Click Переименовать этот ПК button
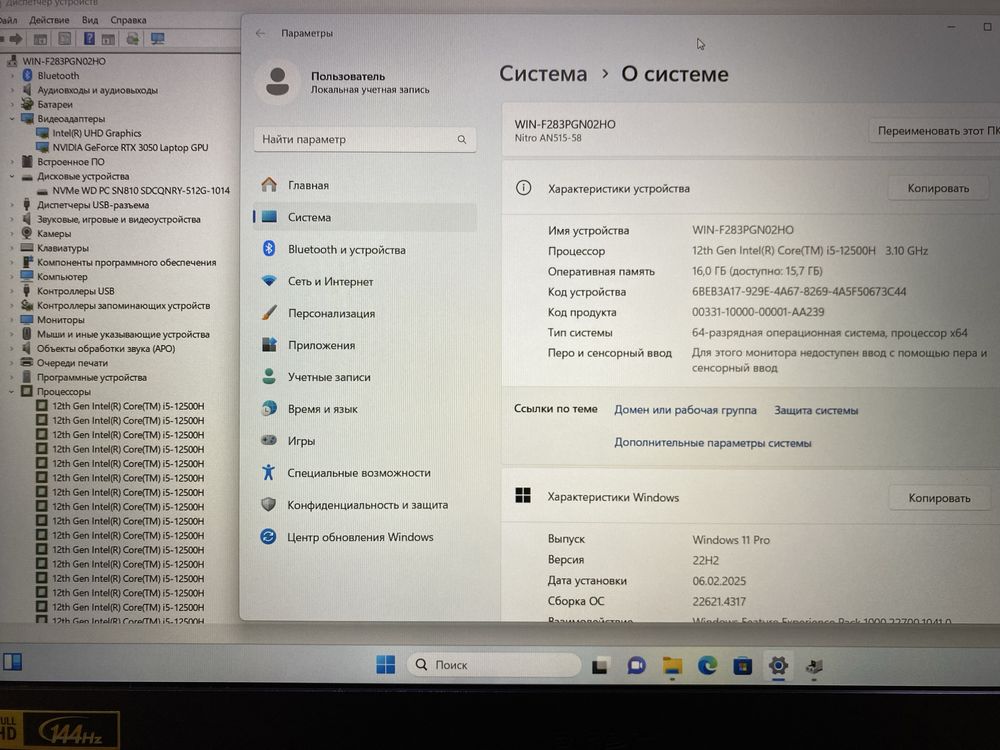The height and width of the screenshot is (750, 1000). [x=935, y=131]
